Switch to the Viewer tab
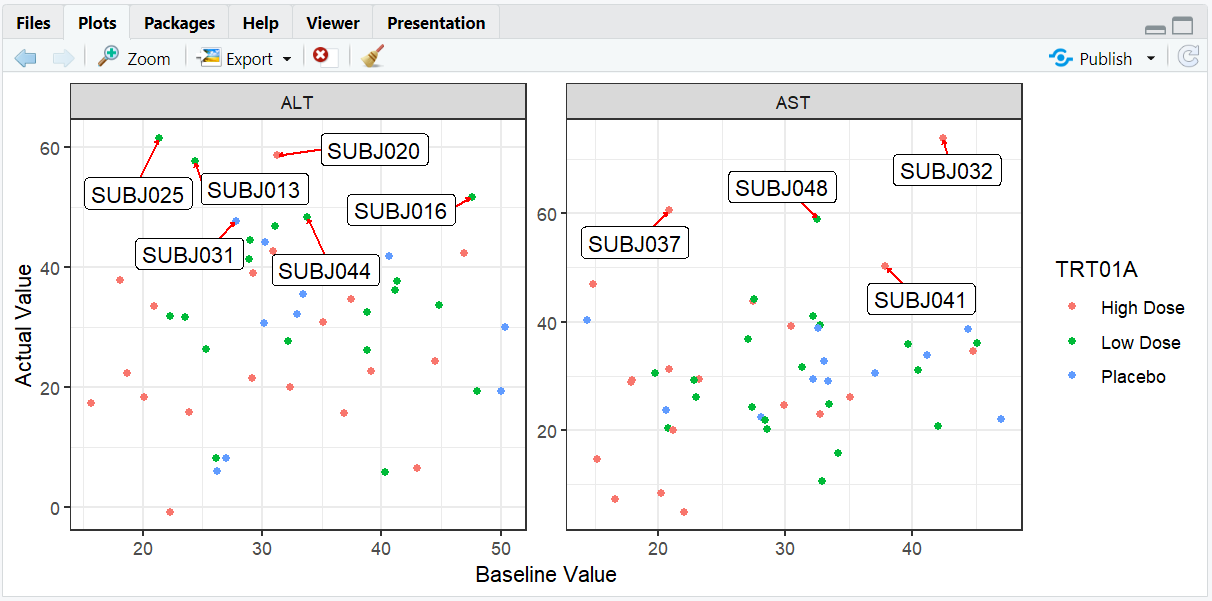The image size is (1212, 601). coord(333,23)
